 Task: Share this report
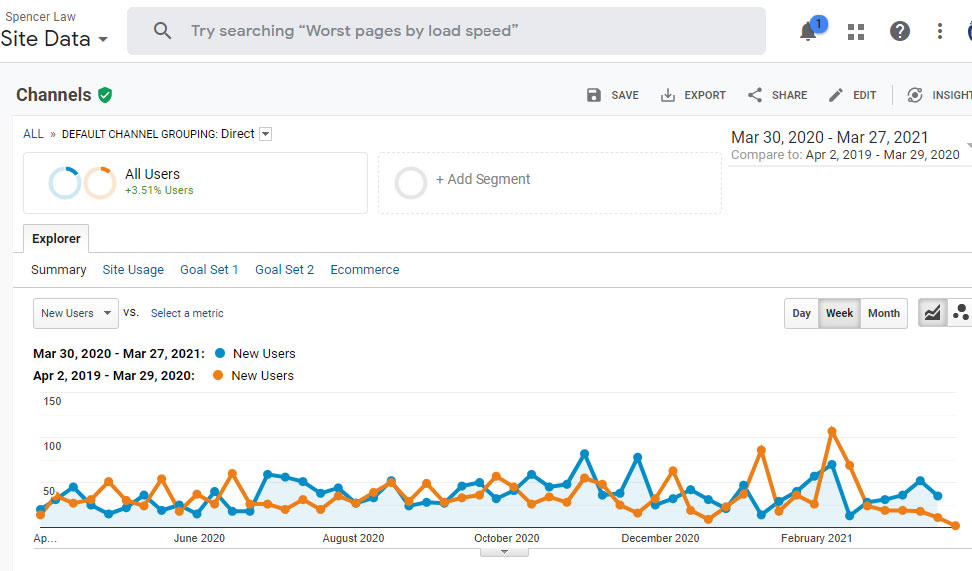coord(777,95)
